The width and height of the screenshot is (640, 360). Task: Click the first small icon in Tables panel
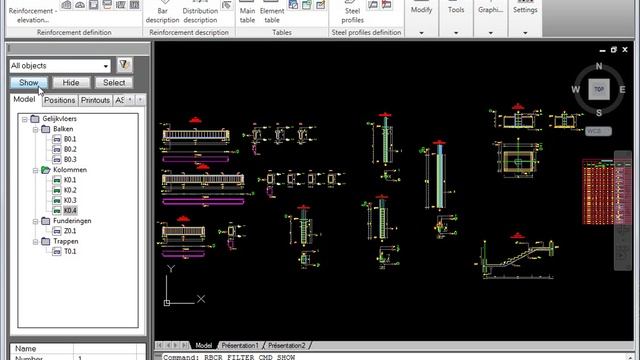click(293, 4)
